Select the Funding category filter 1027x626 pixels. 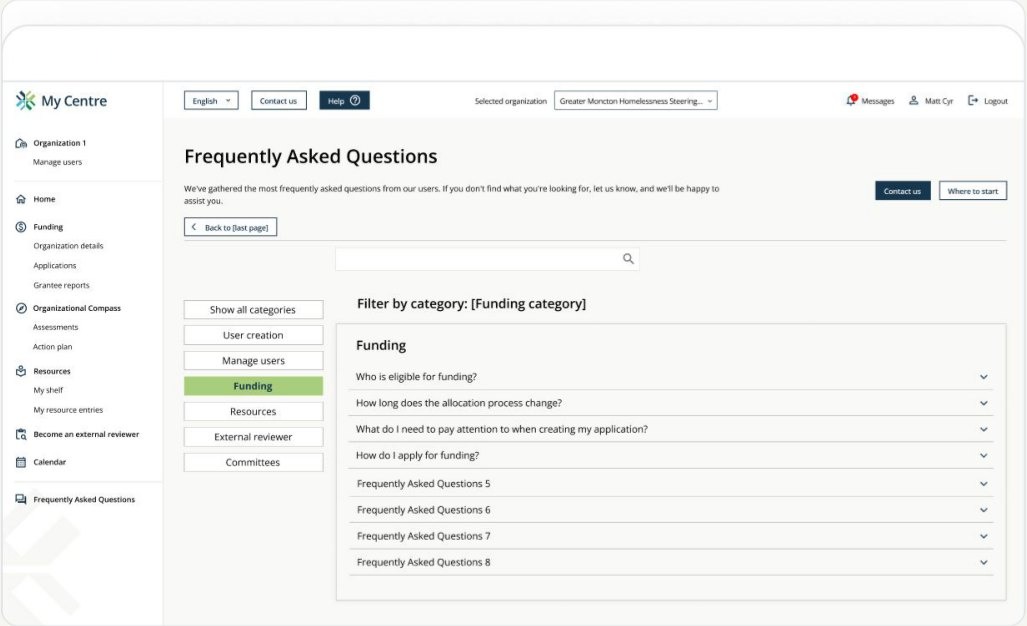coord(253,386)
